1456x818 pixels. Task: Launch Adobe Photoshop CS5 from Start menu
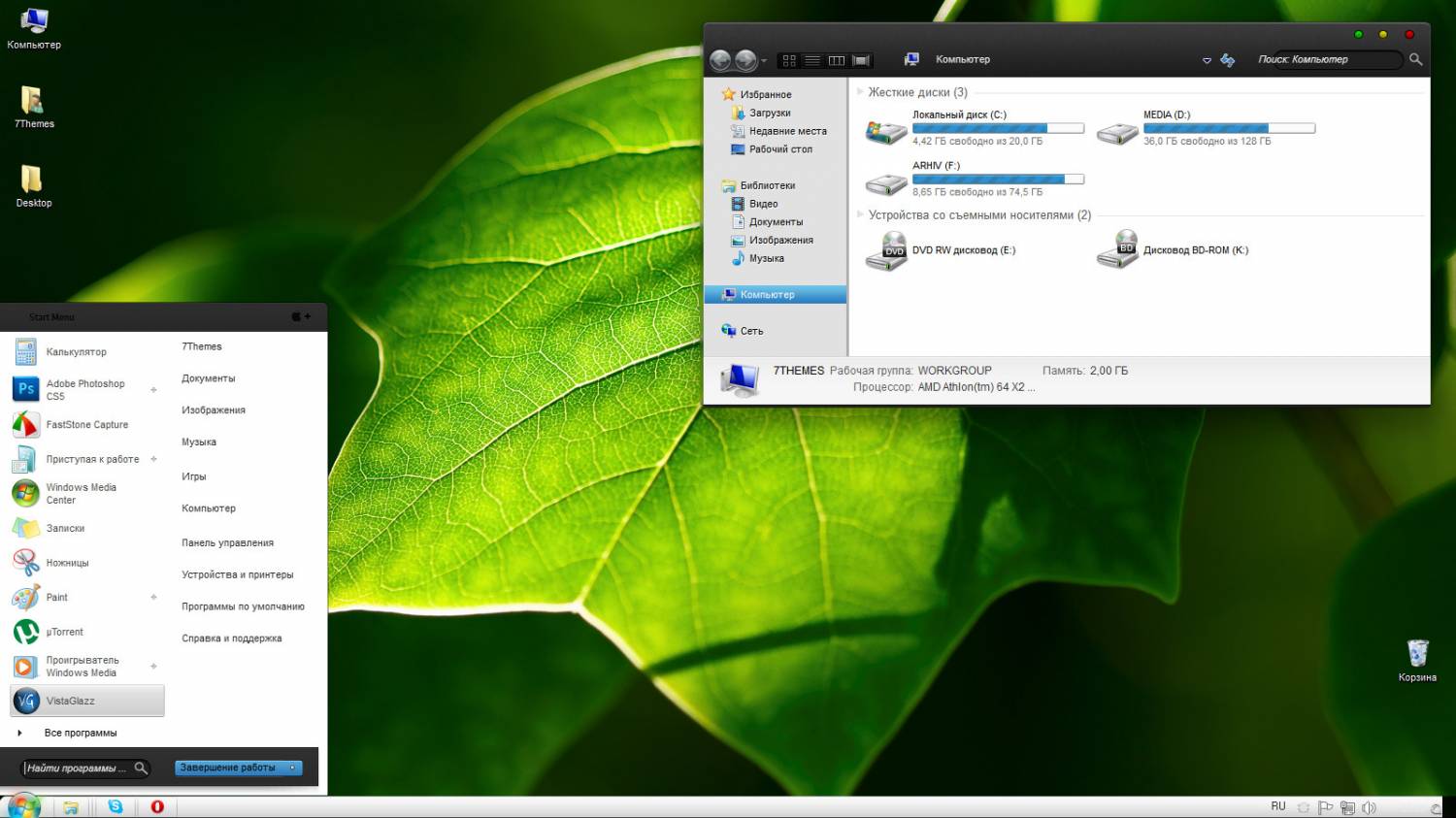pos(85,390)
